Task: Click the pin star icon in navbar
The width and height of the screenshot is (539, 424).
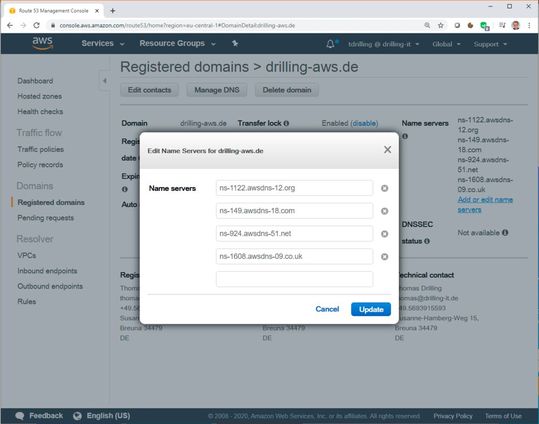Action: click(x=235, y=43)
